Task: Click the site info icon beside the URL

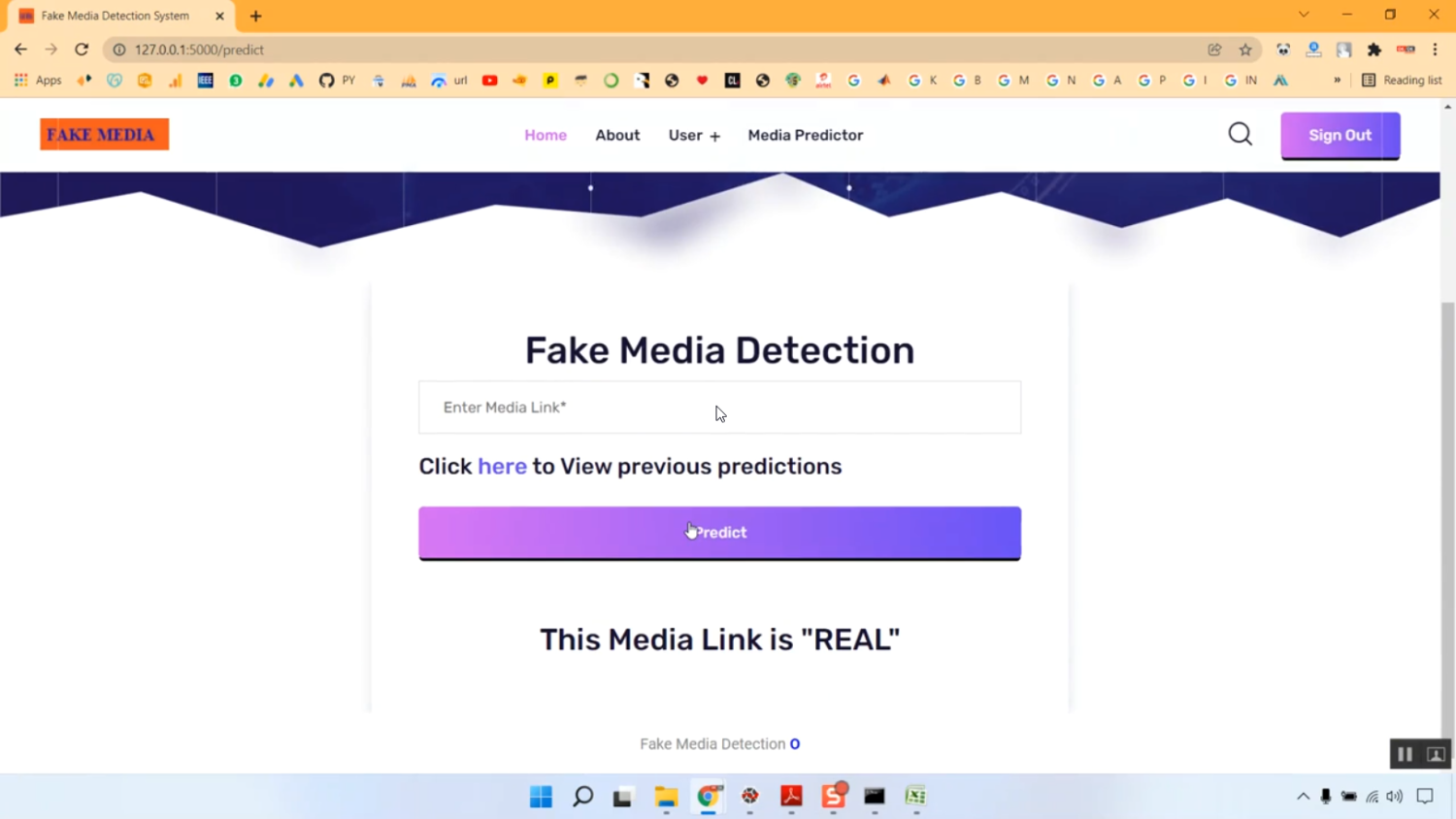Action: tap(118, 49)
